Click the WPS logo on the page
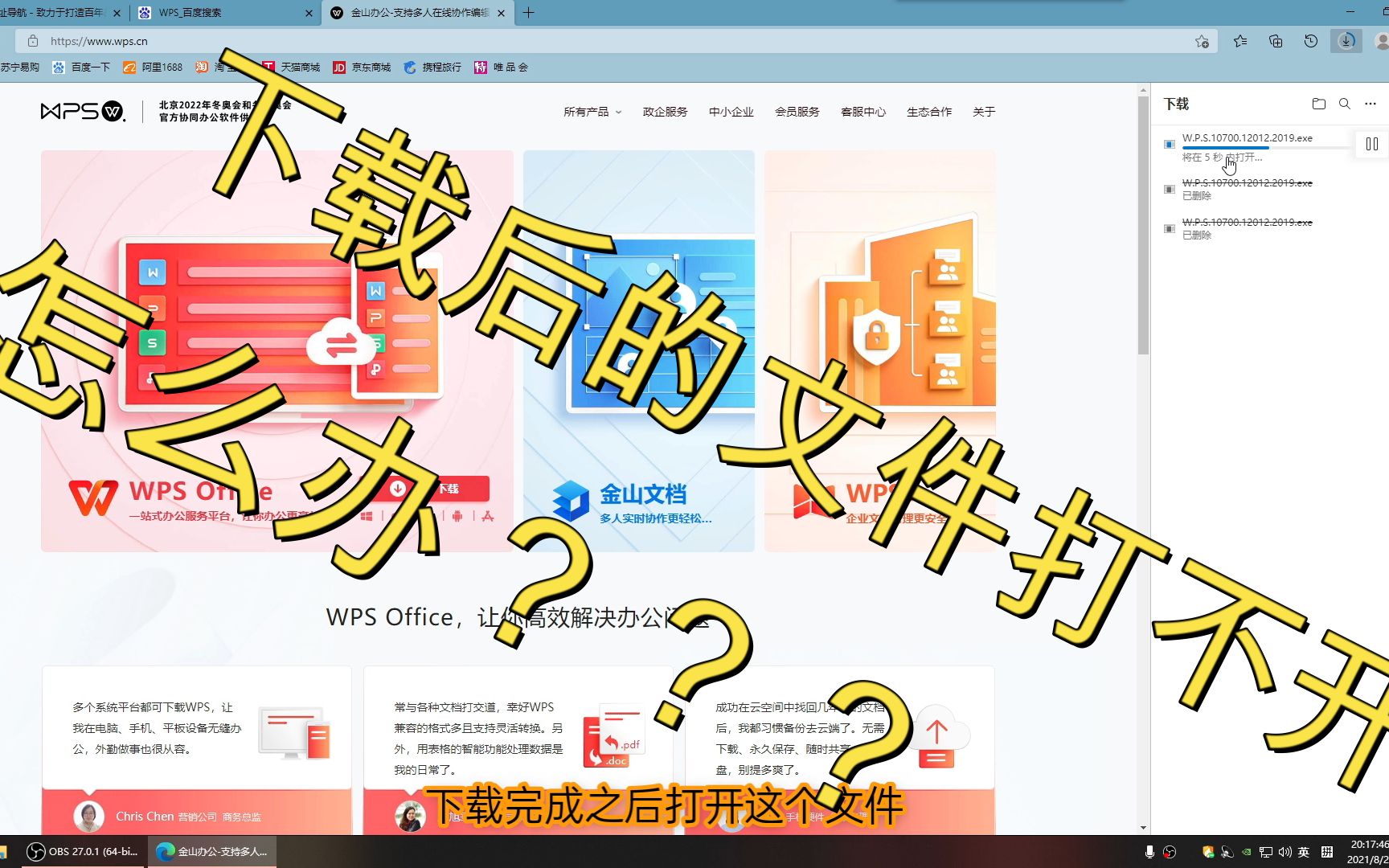This screenshot has height=868, width=1389. click(x=83, y=111)
